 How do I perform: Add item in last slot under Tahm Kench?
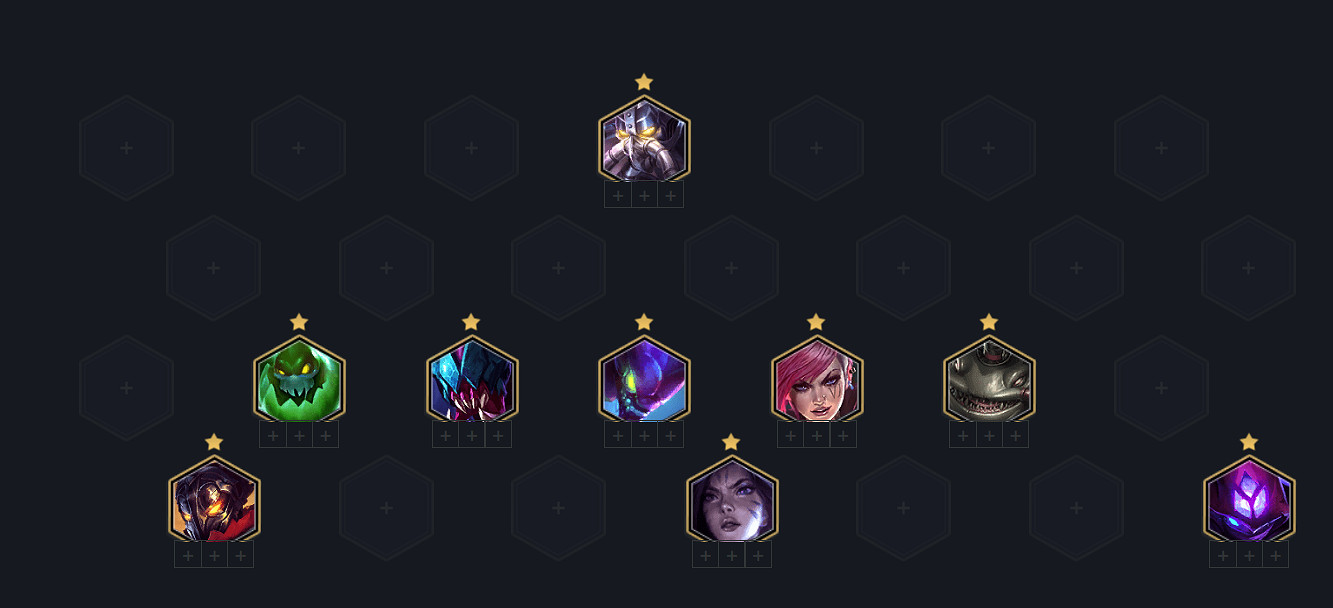coord(1015,435)
